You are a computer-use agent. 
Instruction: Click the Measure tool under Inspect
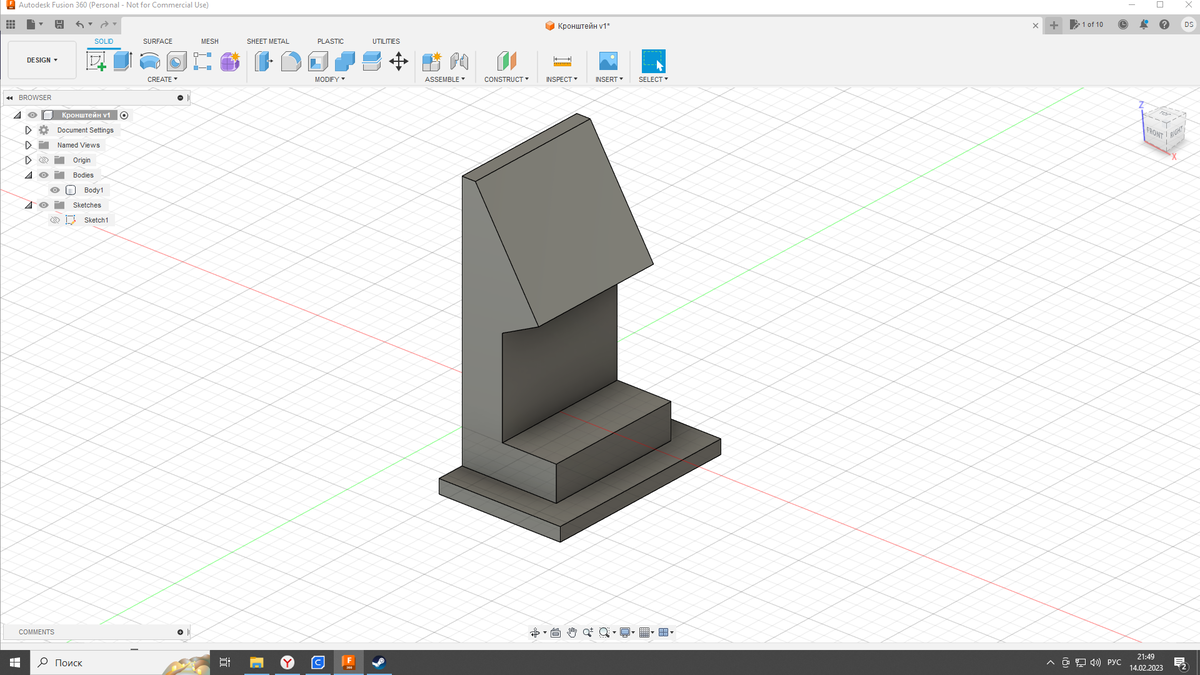[562, 61]
